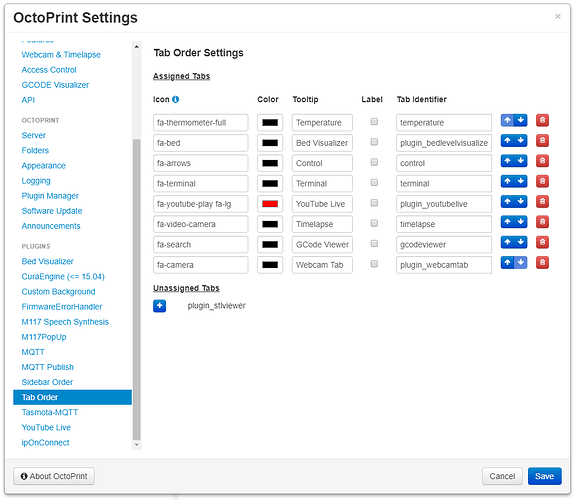Open the ipOnConnect plugin link
Image resolution: width=575 pixels, height=500 pixels.
point(45,443)
